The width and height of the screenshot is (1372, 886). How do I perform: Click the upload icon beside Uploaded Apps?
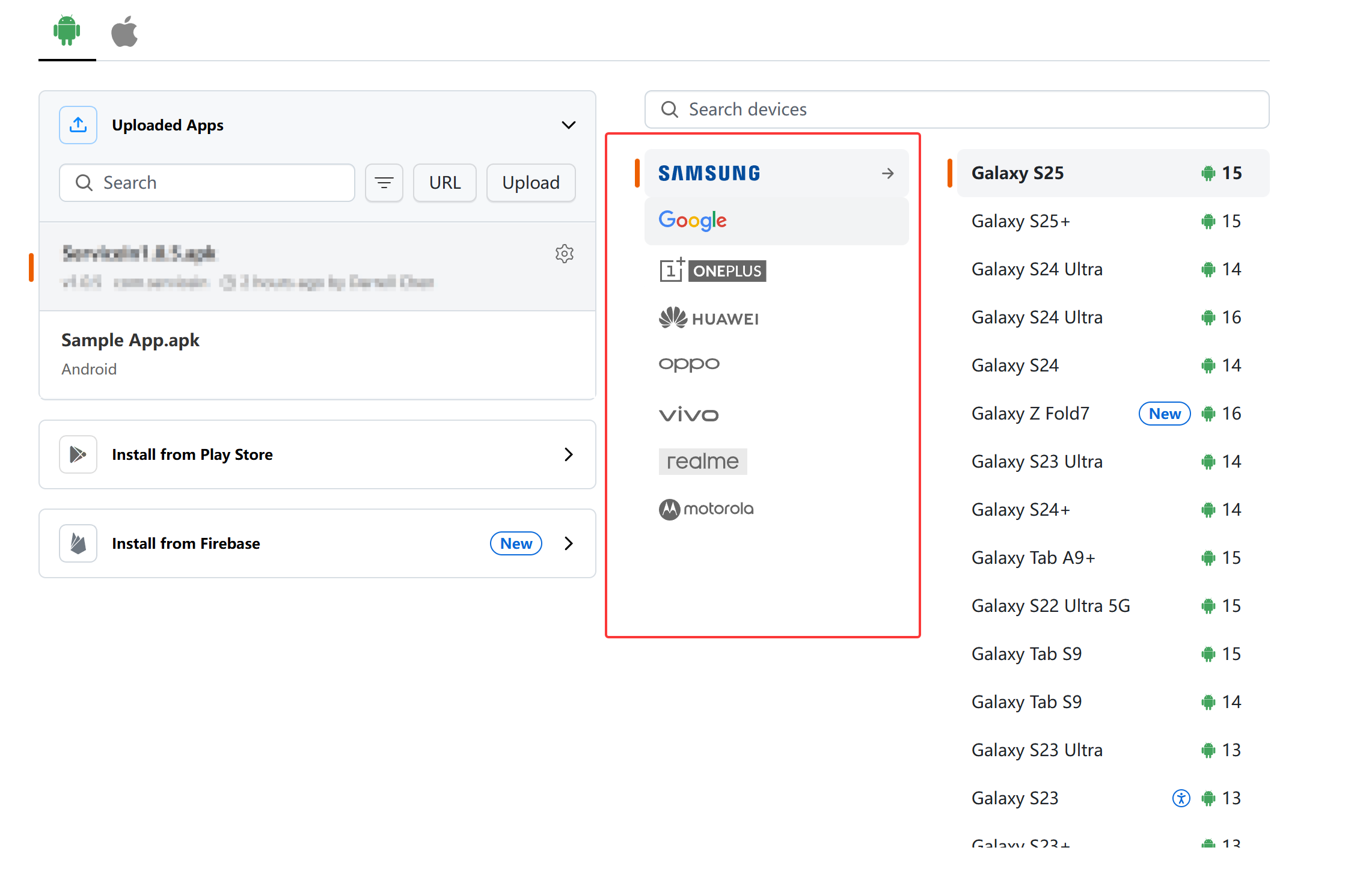78,125
